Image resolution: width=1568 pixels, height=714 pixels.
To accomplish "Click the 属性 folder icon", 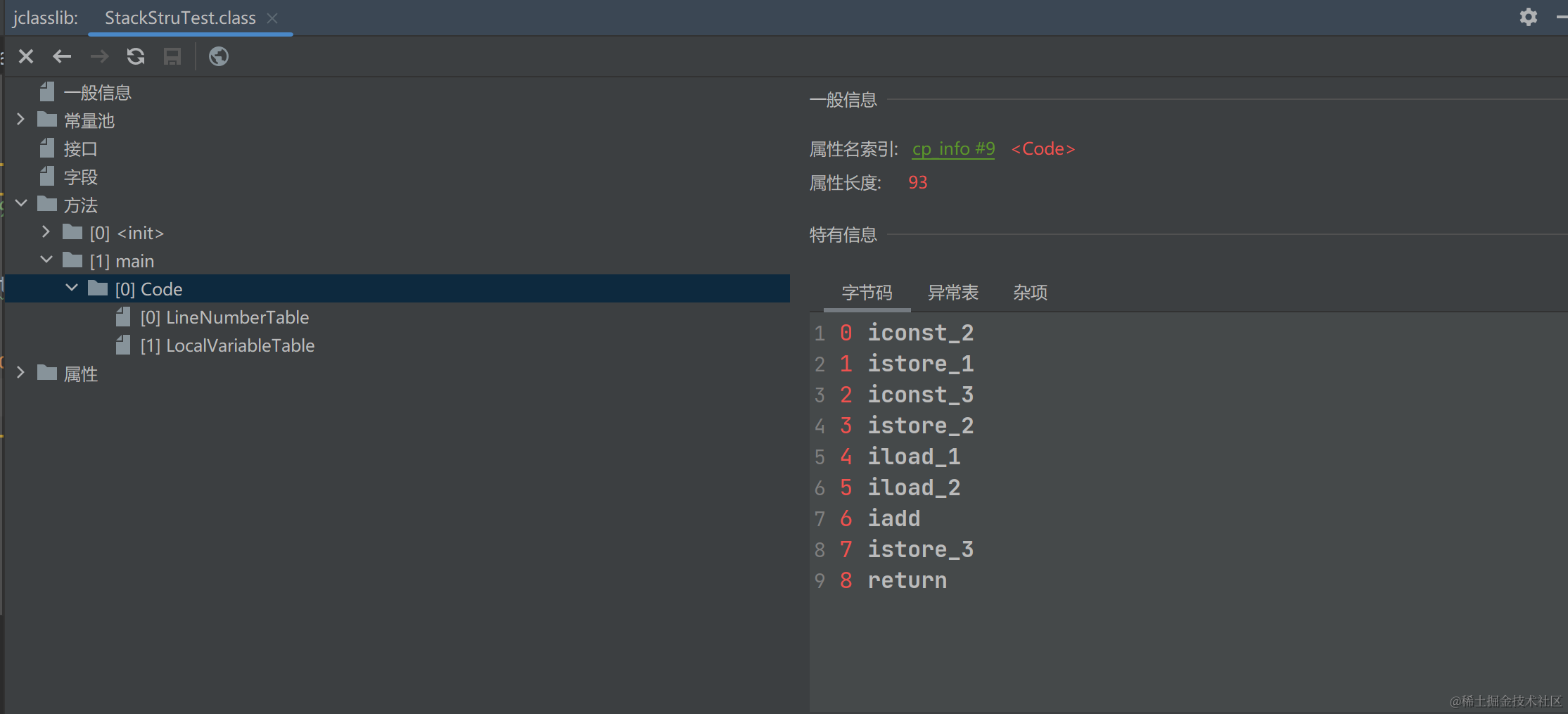I will pyautogui.click(x=47, y=373).
